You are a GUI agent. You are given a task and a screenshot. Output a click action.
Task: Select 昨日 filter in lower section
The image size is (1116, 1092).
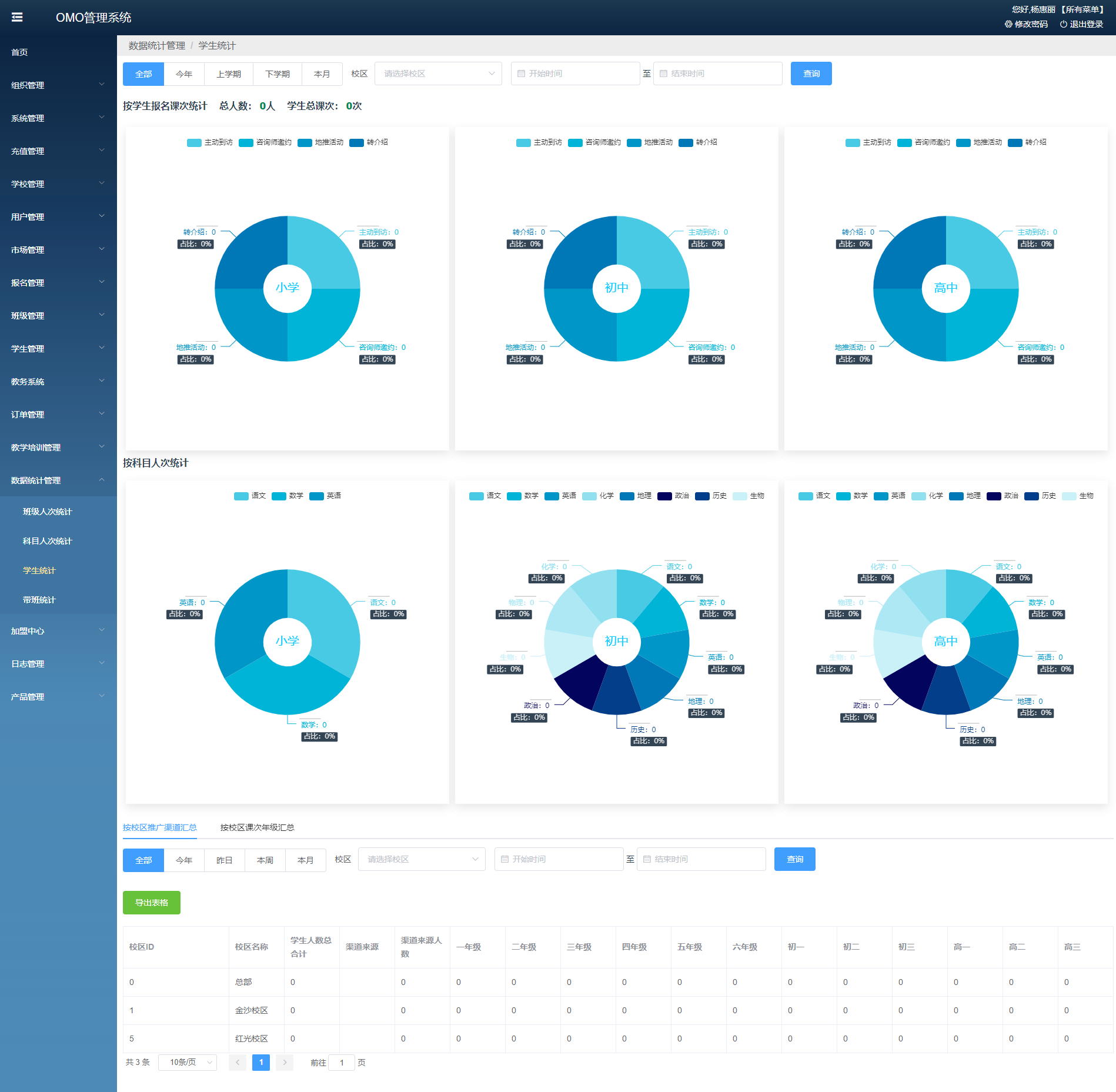pos(225,860)
